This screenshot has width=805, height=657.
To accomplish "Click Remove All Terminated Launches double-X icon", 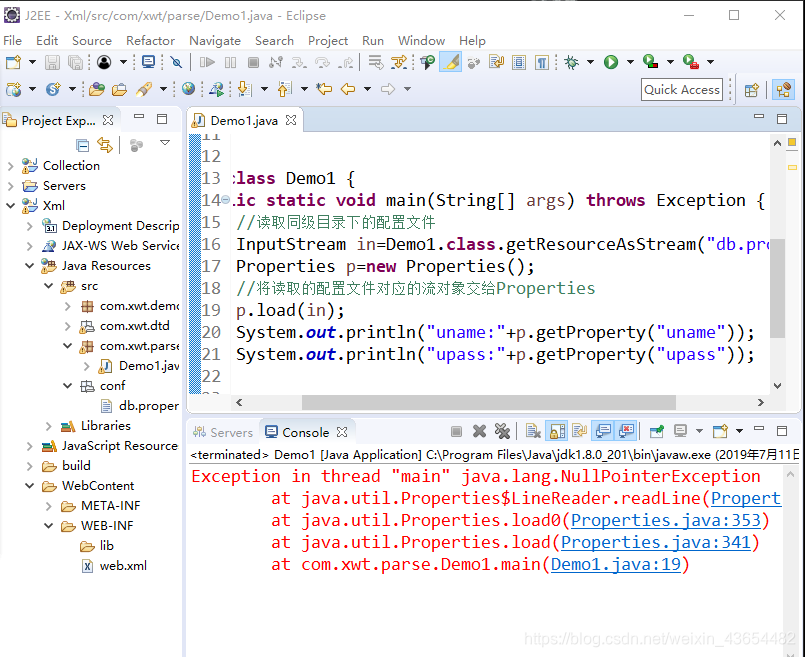I will (502, 432).
